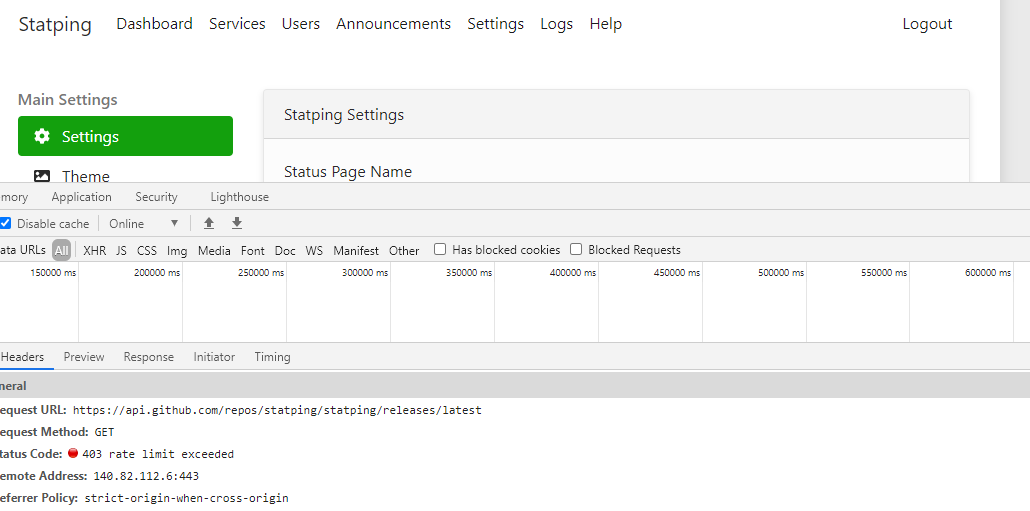Click the export HAR download arrow icon
1030x511 pixels.
(237, 223)
